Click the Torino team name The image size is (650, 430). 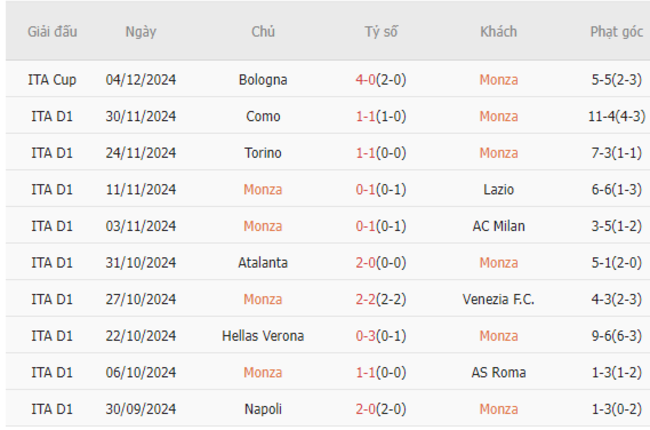263,153
